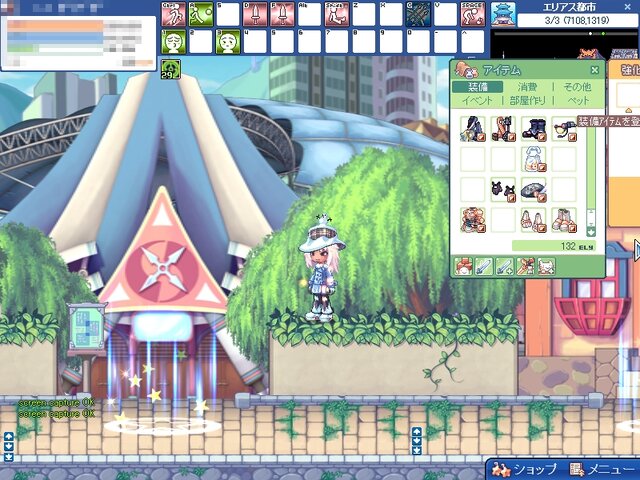
Task: Use the Shift sitting-kick skill
Action: coord(337,15)
